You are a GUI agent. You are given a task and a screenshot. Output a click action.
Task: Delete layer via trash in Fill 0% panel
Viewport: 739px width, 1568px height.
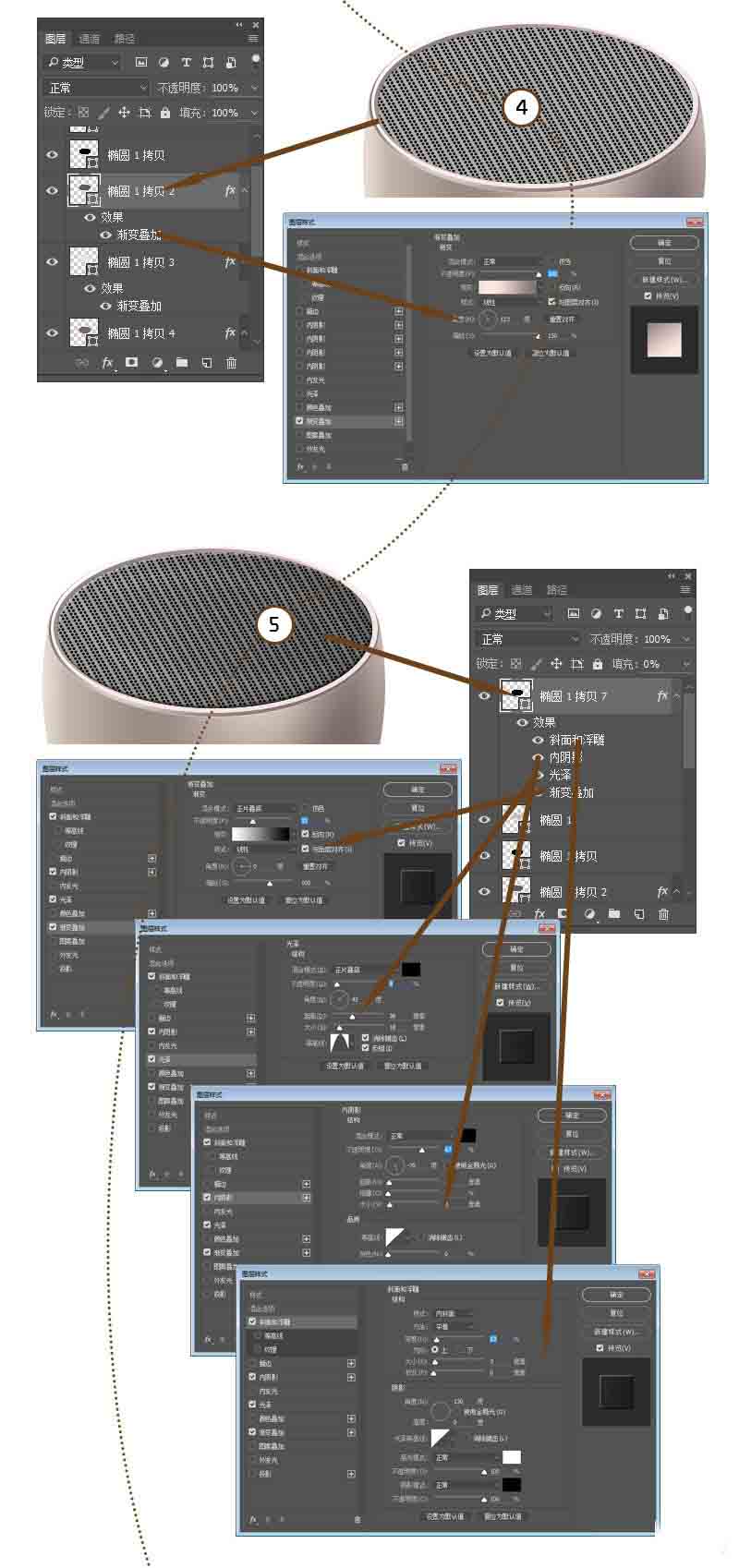pos(663,914)
